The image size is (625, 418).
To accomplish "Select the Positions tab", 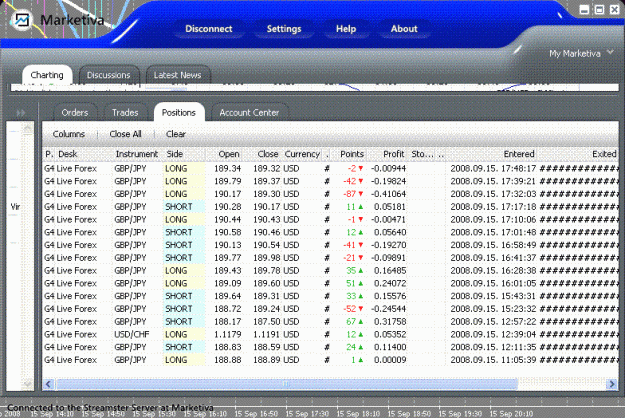I will 179,112.
